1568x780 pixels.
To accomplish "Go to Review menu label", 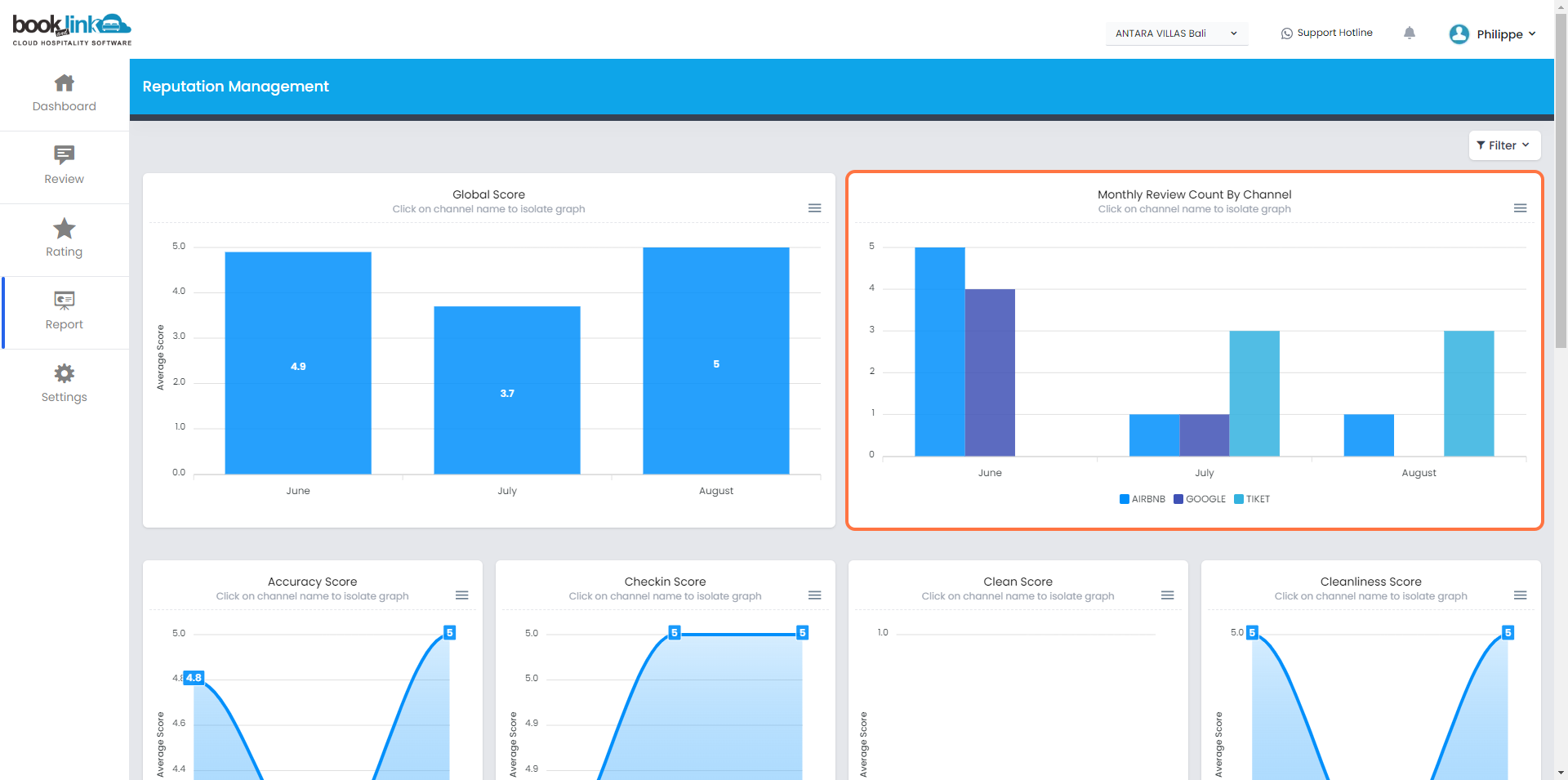I will tap(65, 179).
